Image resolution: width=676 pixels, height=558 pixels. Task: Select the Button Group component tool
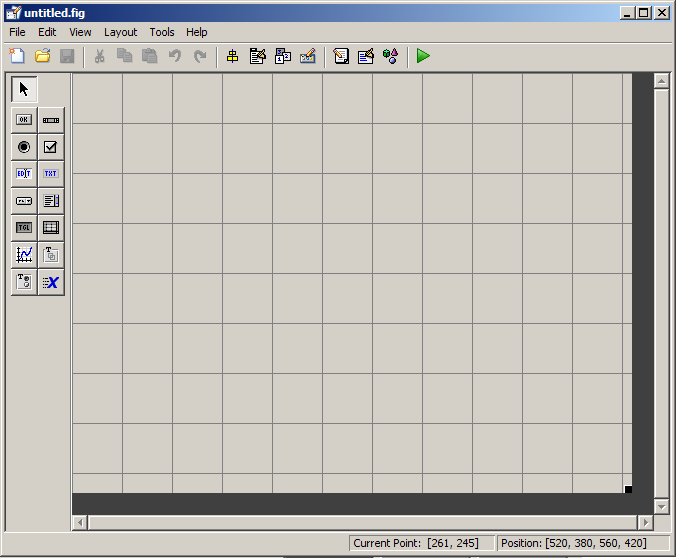point(24,282)
